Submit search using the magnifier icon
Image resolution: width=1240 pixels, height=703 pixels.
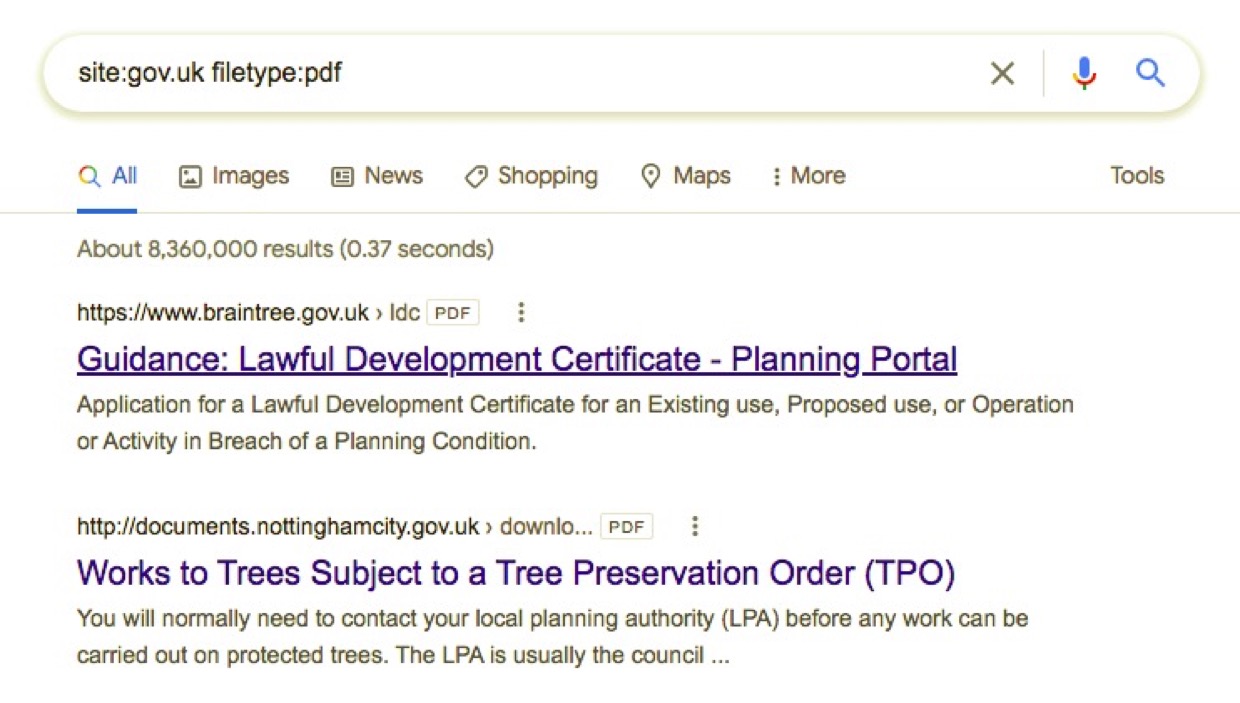click(x=1151, y=73)
